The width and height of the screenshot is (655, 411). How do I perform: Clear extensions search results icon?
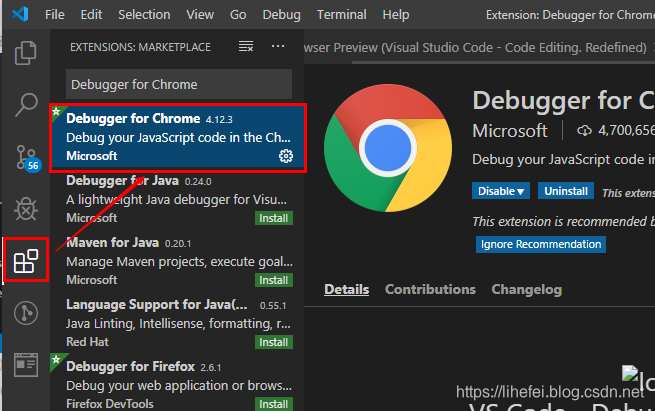tap(246, 46)
